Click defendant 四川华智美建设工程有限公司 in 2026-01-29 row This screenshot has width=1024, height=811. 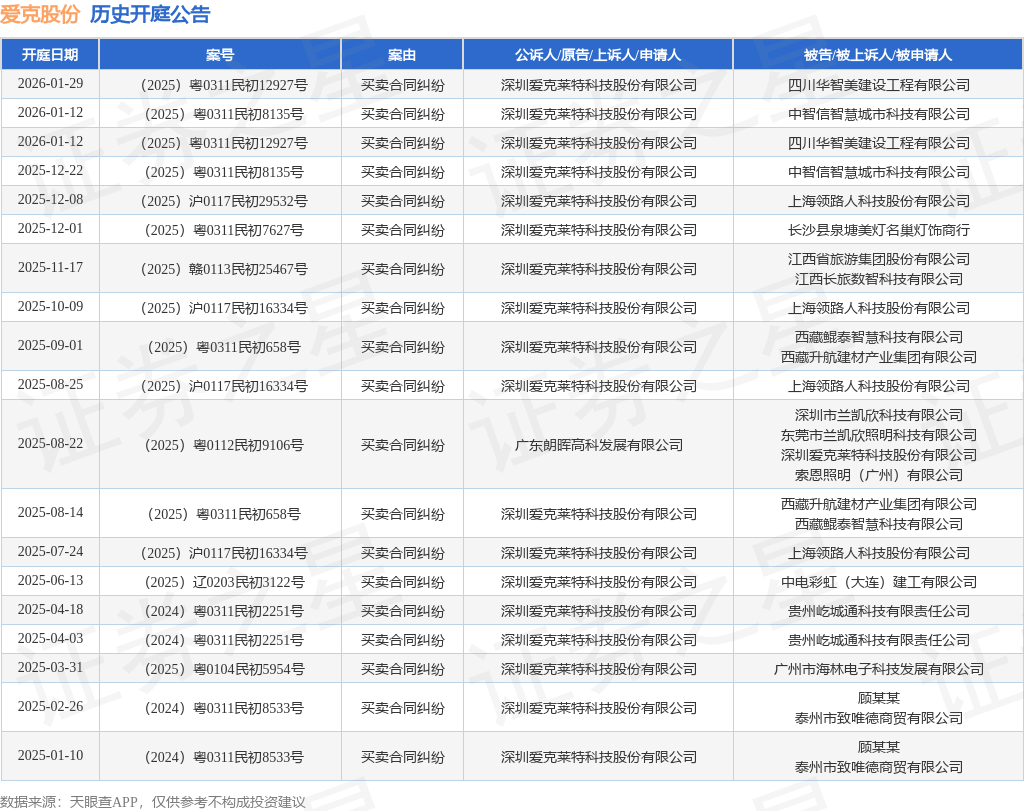pyautogui.click(x=878, y=85)
